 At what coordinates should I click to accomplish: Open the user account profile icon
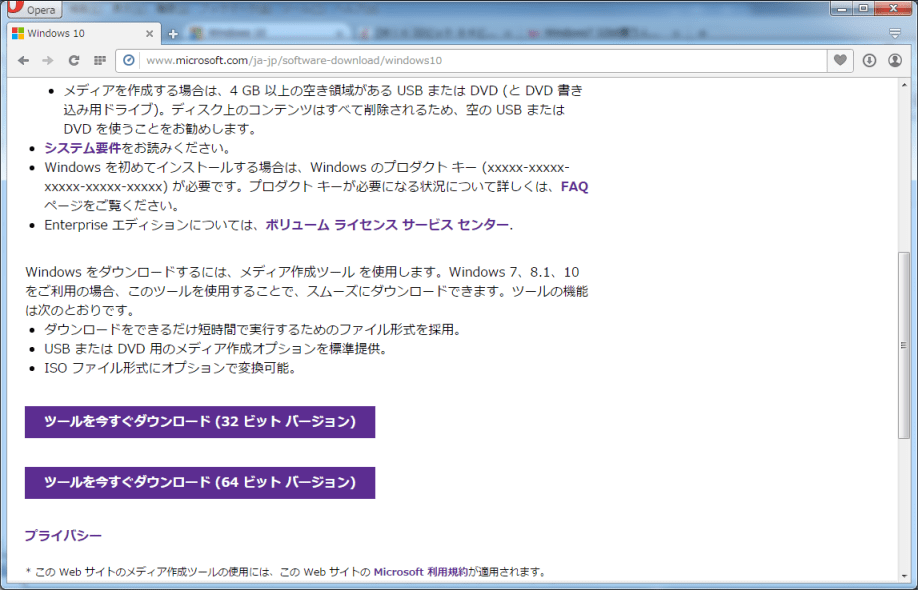tap(895, 61)
